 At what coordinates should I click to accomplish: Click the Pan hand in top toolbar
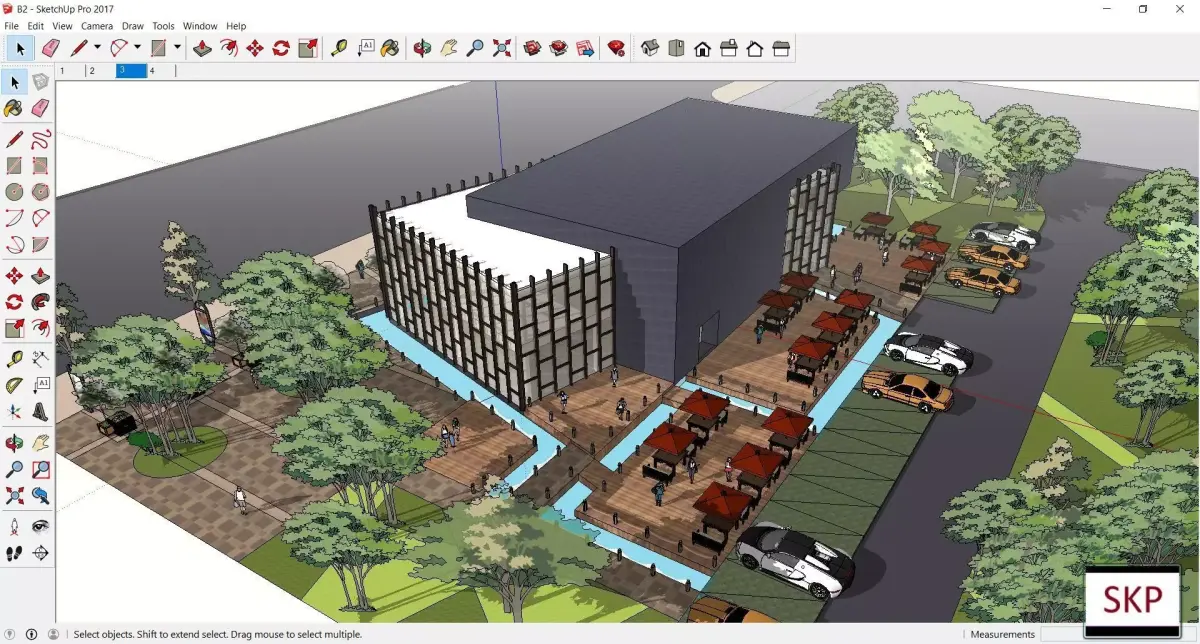(449, 48)
